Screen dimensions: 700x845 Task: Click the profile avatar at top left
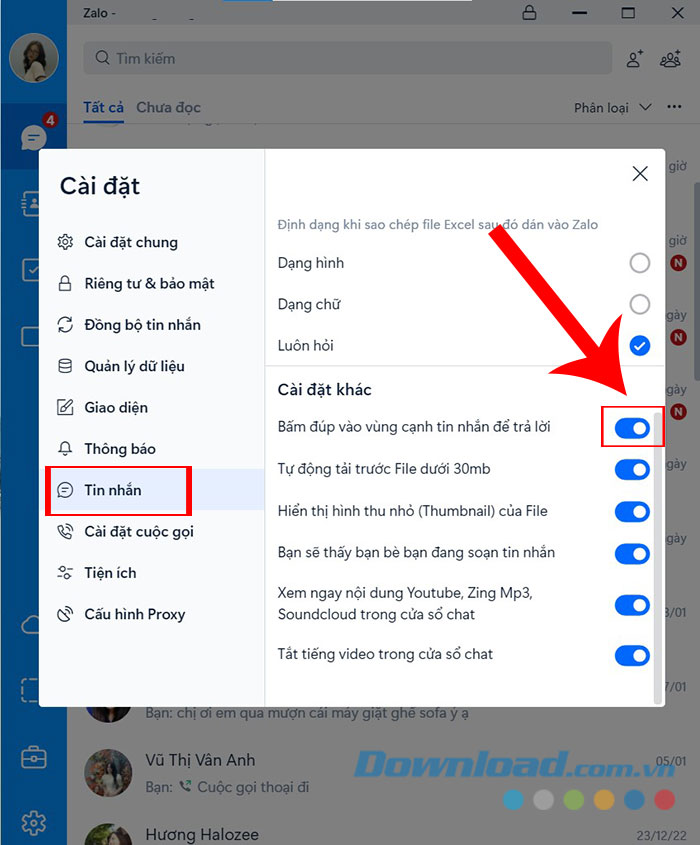tap(34, 58)
